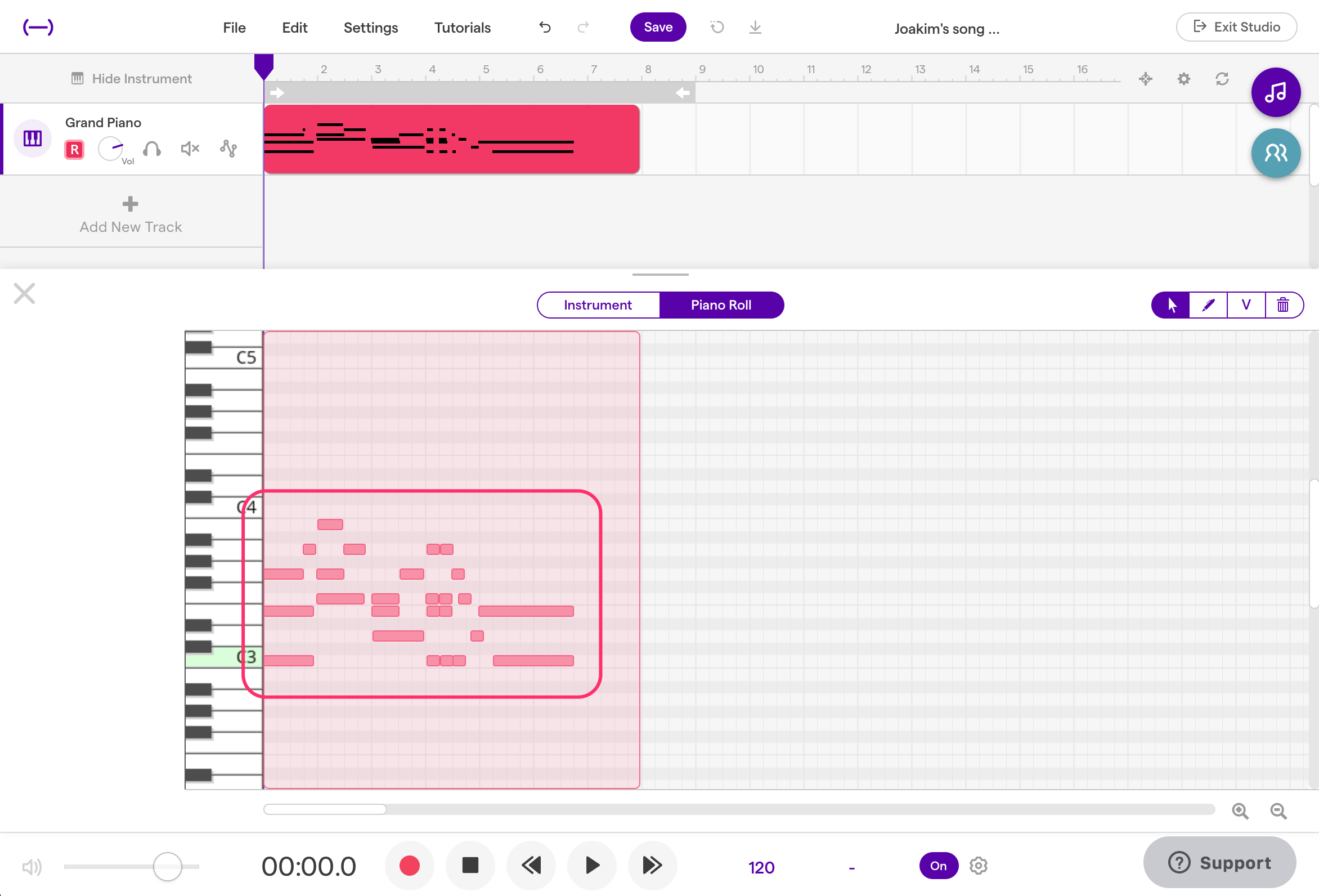Click the C5 piano key
This screenshot has height=896, width=1319.
coord(224,358)
